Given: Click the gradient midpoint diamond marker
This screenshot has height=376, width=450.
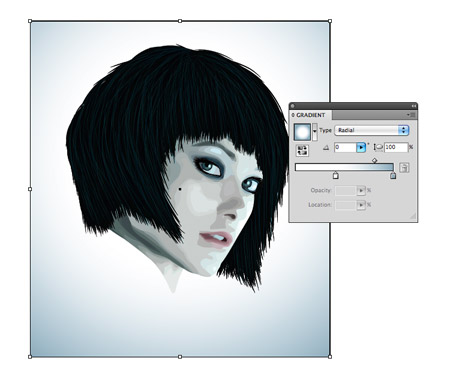Looking at the screenshot, I should (x=374, y=161).
